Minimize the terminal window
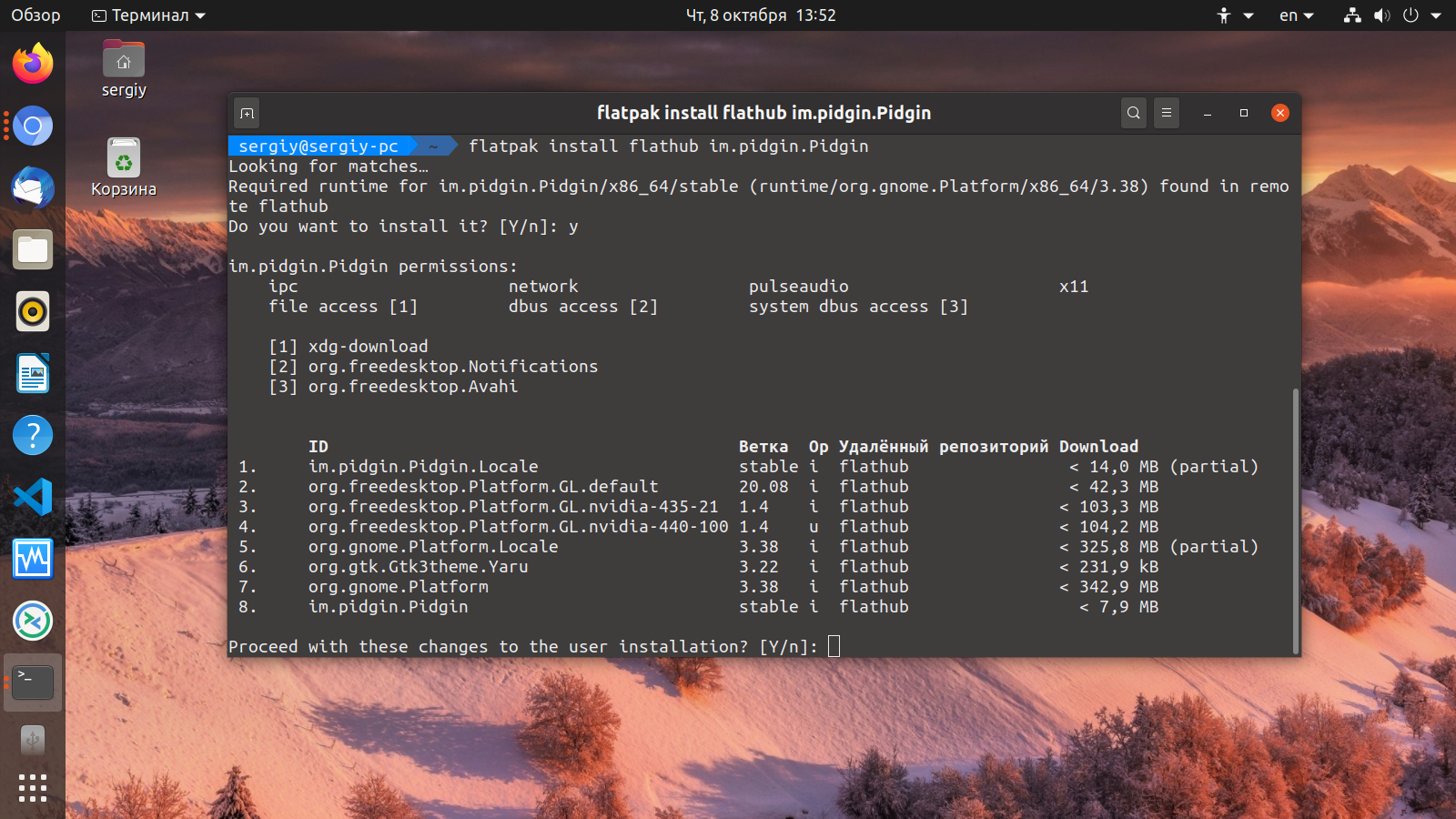The image size is (1456, 819). point(1208,113)
